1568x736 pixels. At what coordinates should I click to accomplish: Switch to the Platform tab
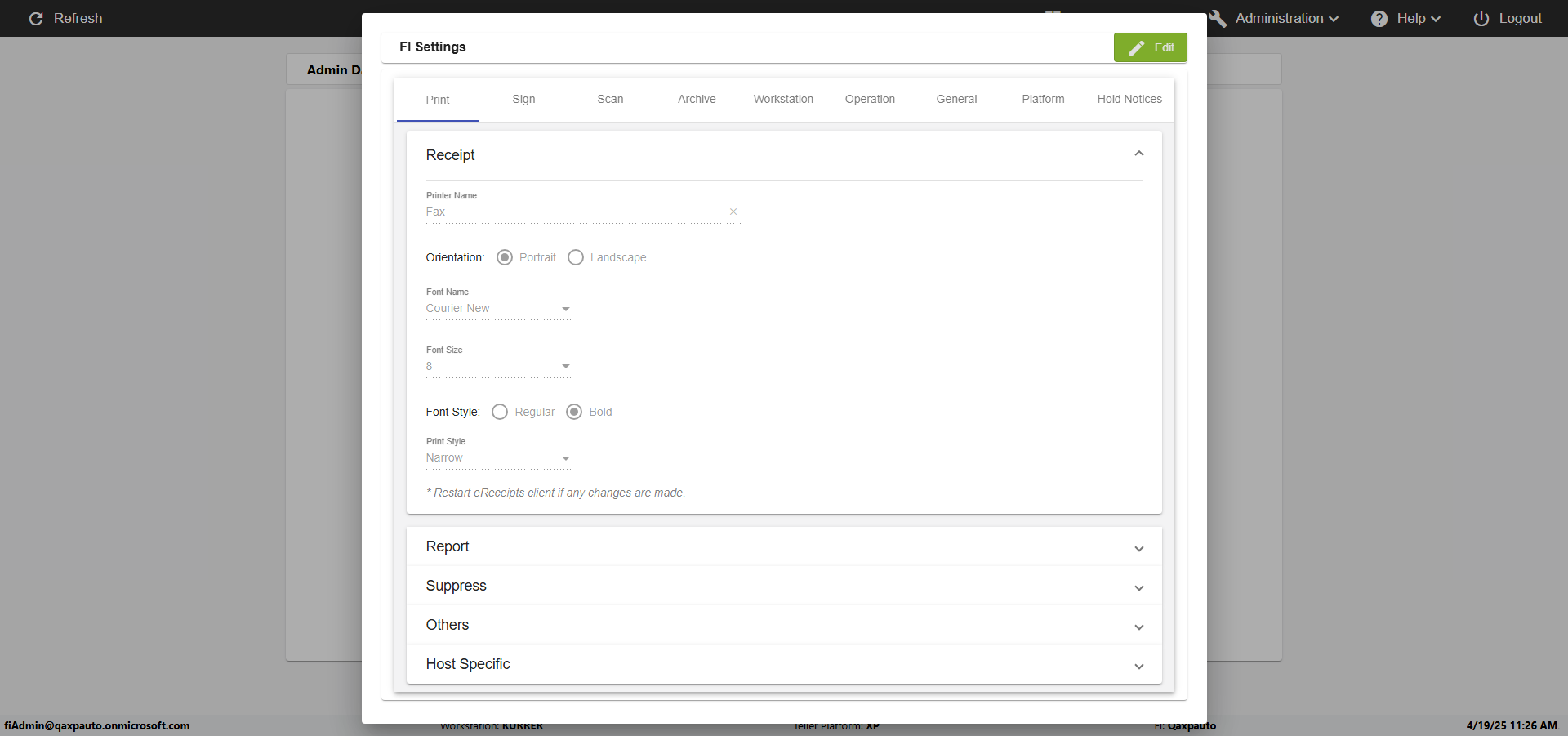(x=1043, y=99)
